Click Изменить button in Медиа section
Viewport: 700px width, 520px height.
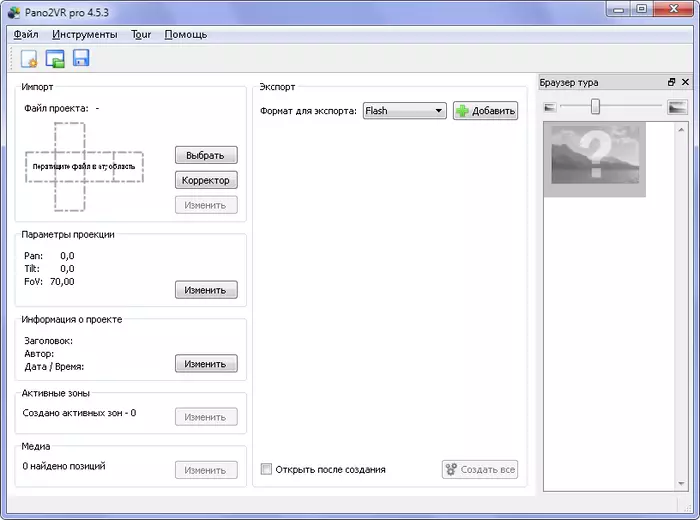point(206,470)
